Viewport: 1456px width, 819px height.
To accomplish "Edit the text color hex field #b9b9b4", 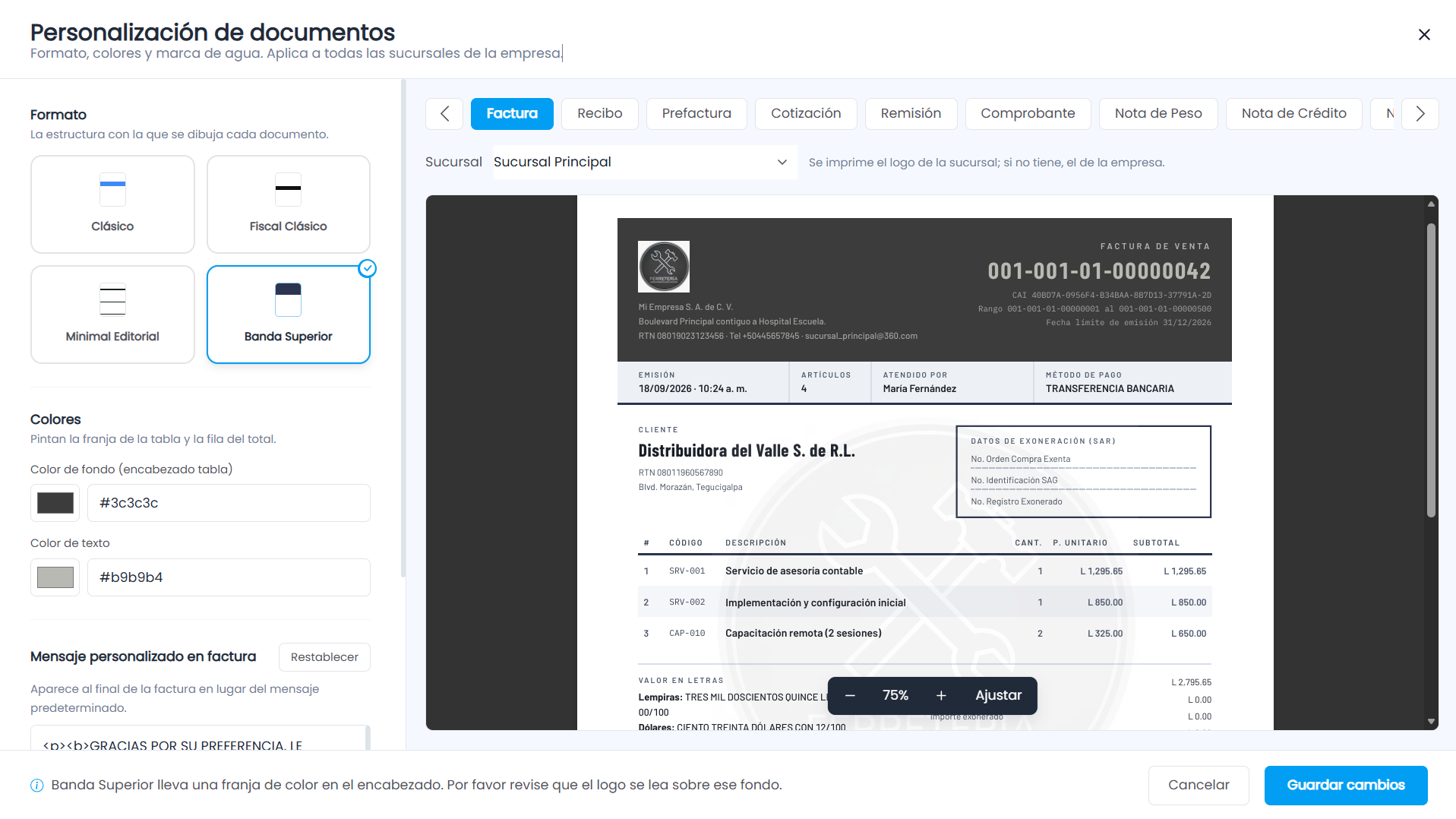I will (229, 577).
